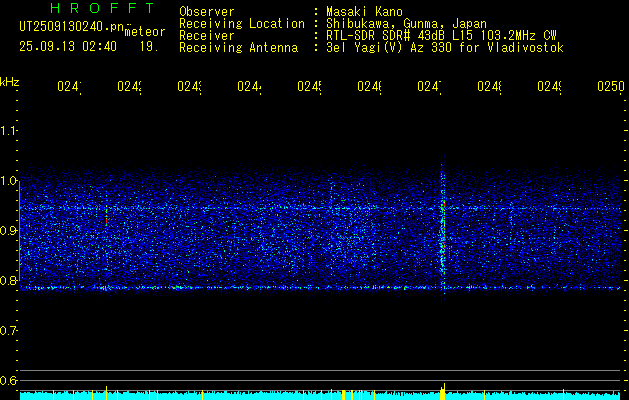This screenshot has height=400, width=629.
Task: Click the 1.0 frequency axis label
Action: [x=8, y=181]
